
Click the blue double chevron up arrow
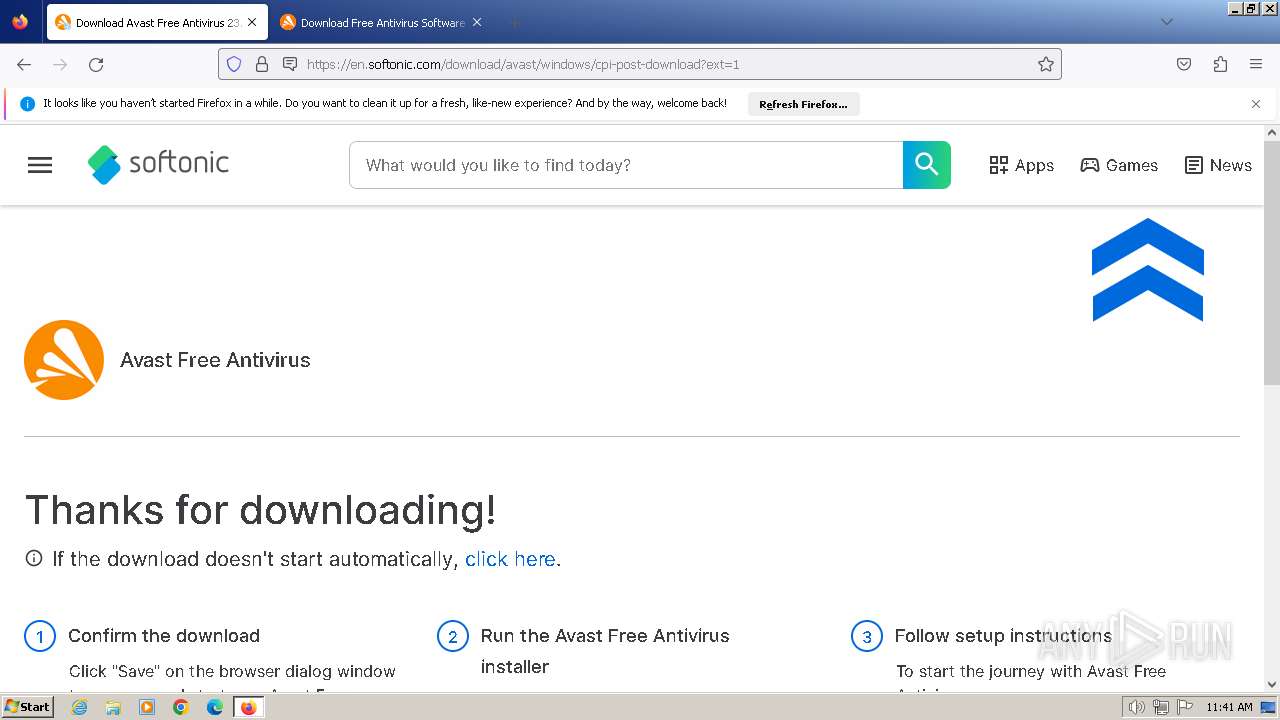[1148, 270]
